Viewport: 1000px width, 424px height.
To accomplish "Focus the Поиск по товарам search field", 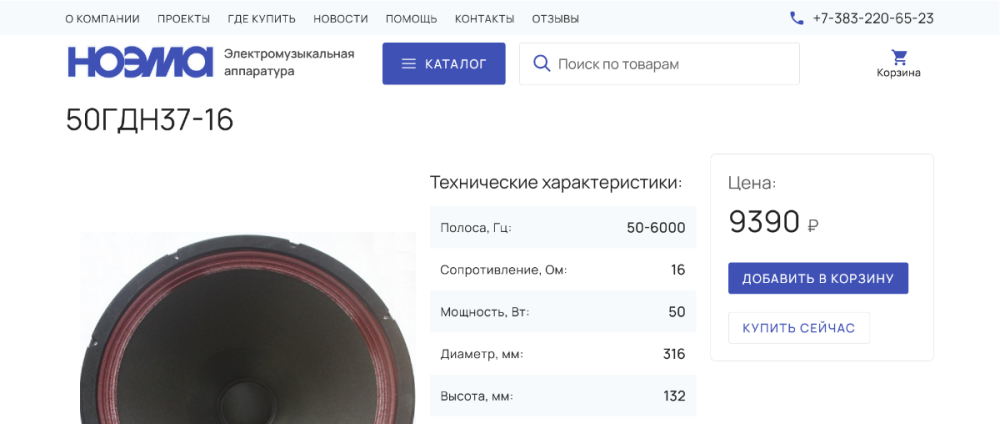I will [x=670, y=64].
